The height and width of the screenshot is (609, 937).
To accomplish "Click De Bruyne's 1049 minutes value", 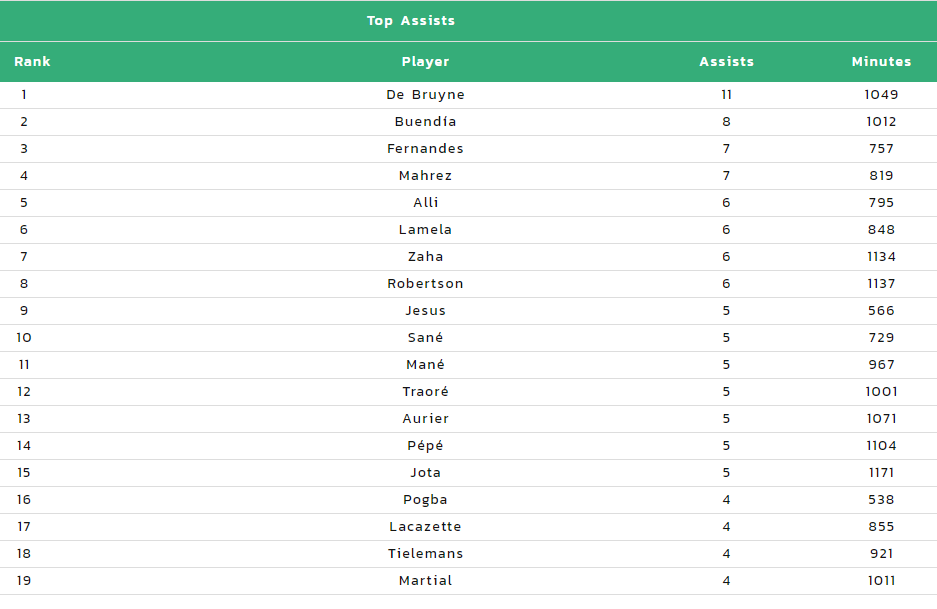I will point(881,94).
